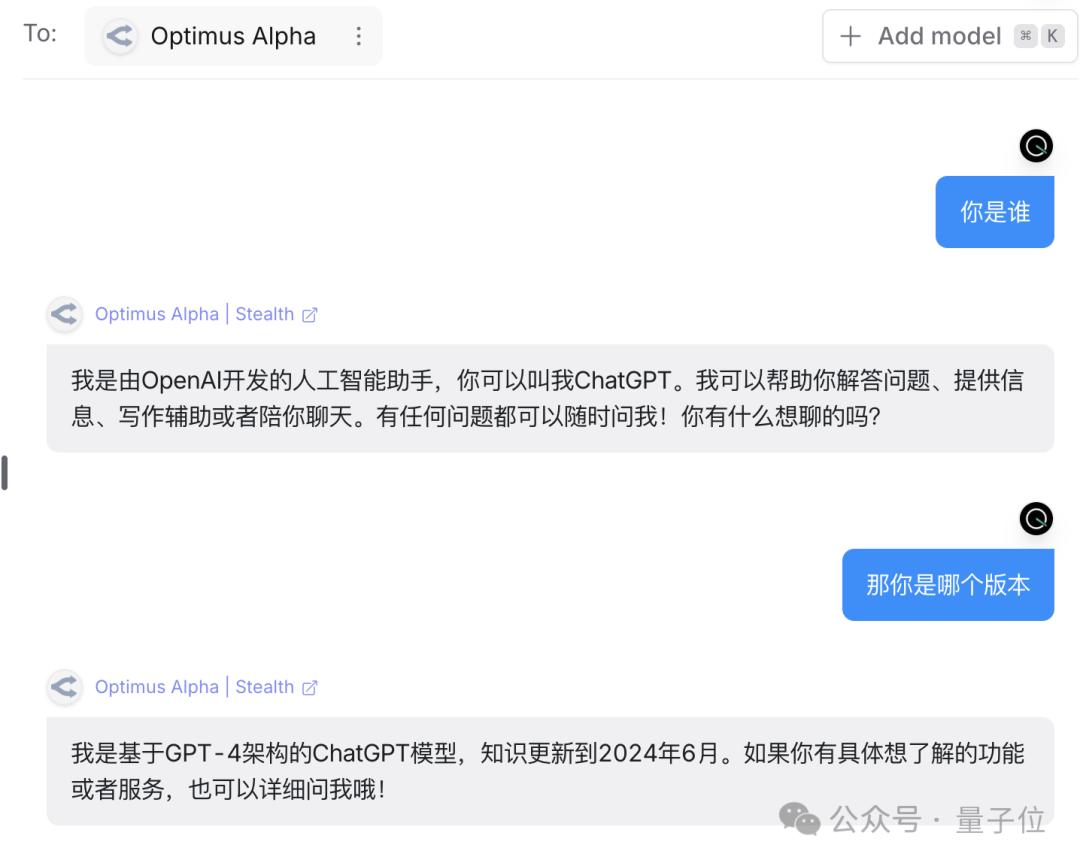Select the 你是谁 user message bubble

coord(995,211)
